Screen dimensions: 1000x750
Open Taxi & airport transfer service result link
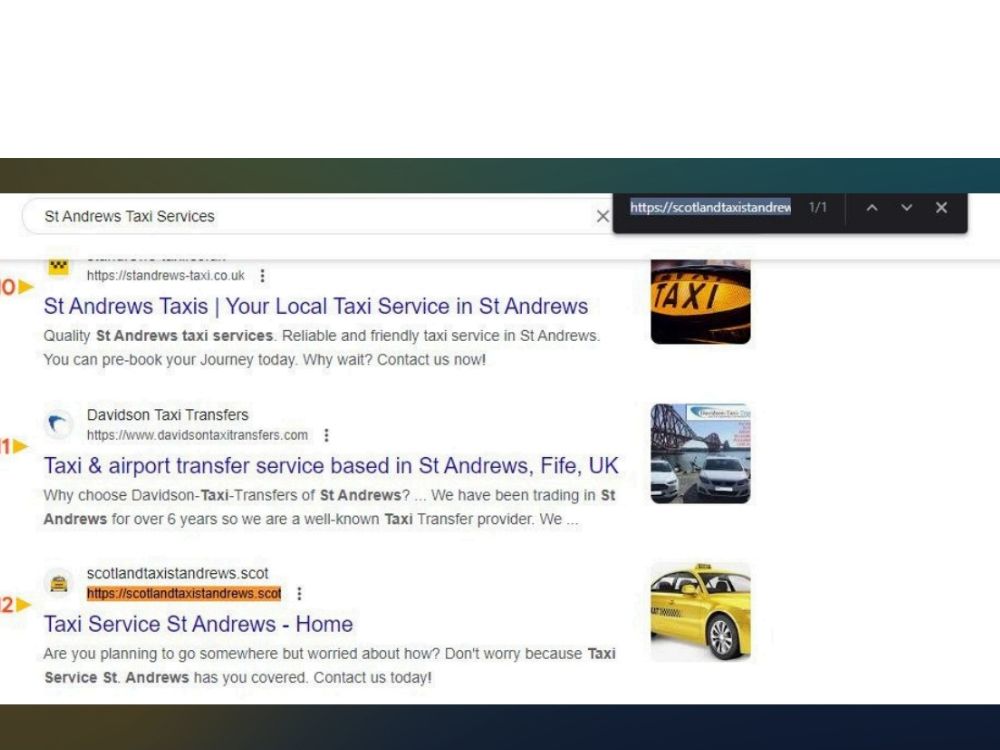(331, 466)
